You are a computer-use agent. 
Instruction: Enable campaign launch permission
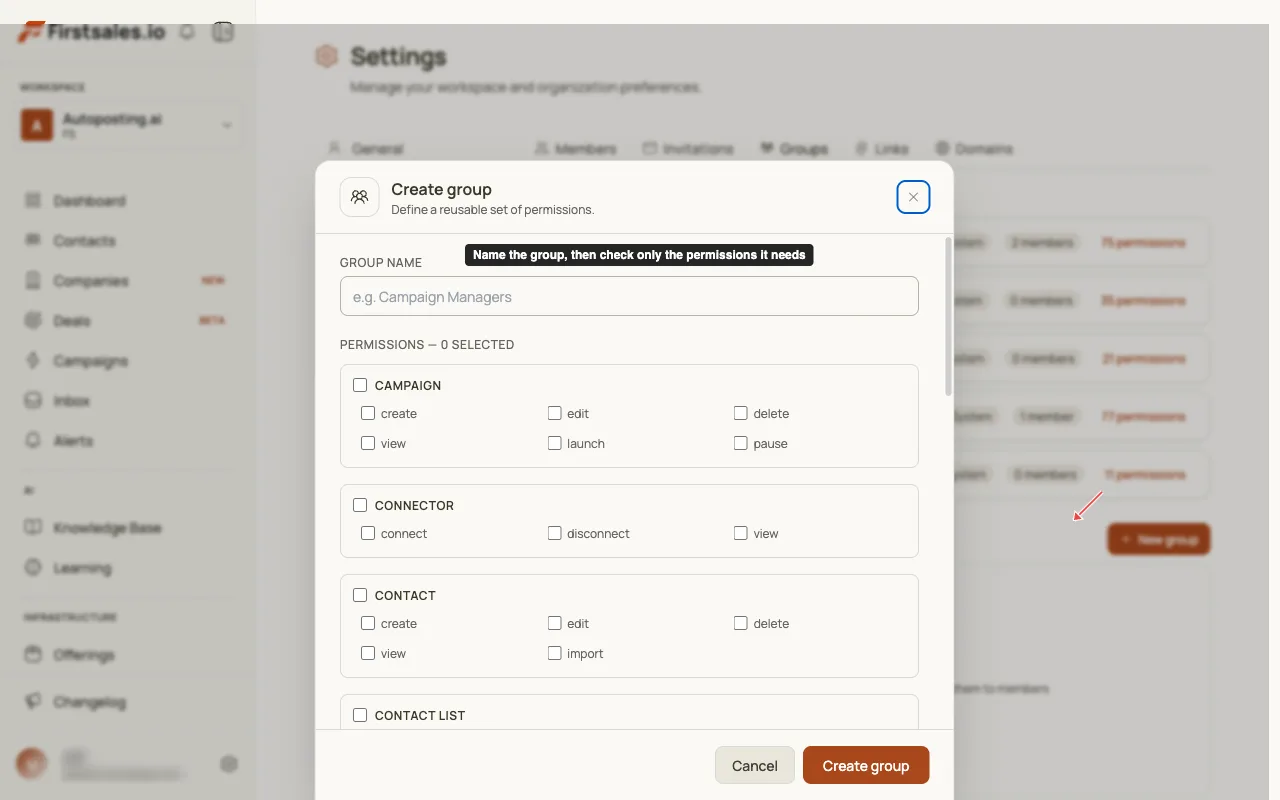(x=554, y=443)
